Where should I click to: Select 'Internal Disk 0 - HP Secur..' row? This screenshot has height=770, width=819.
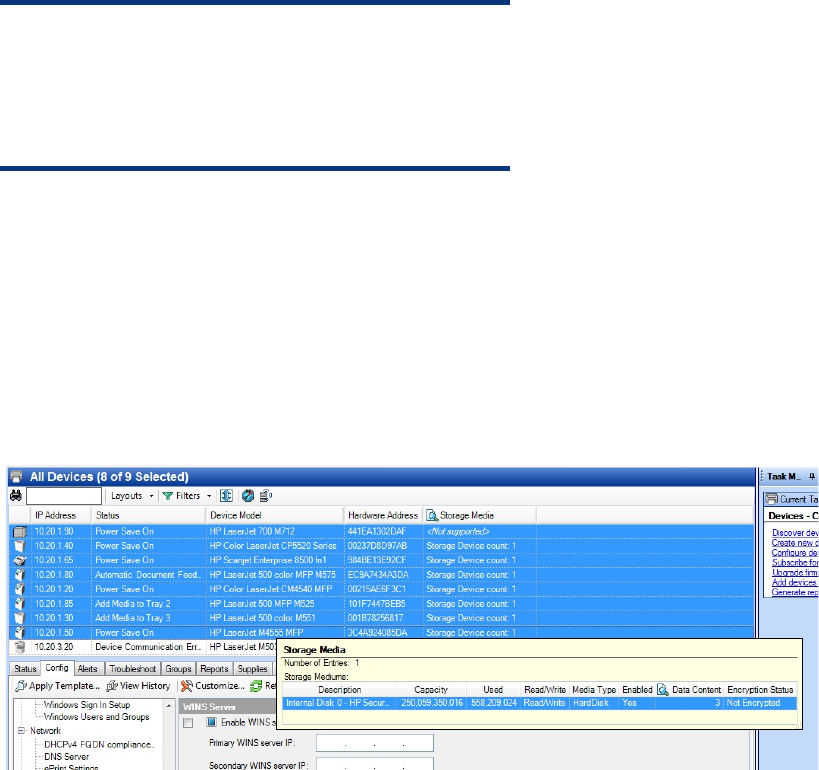pyautogui.click(x=540, y=703)
